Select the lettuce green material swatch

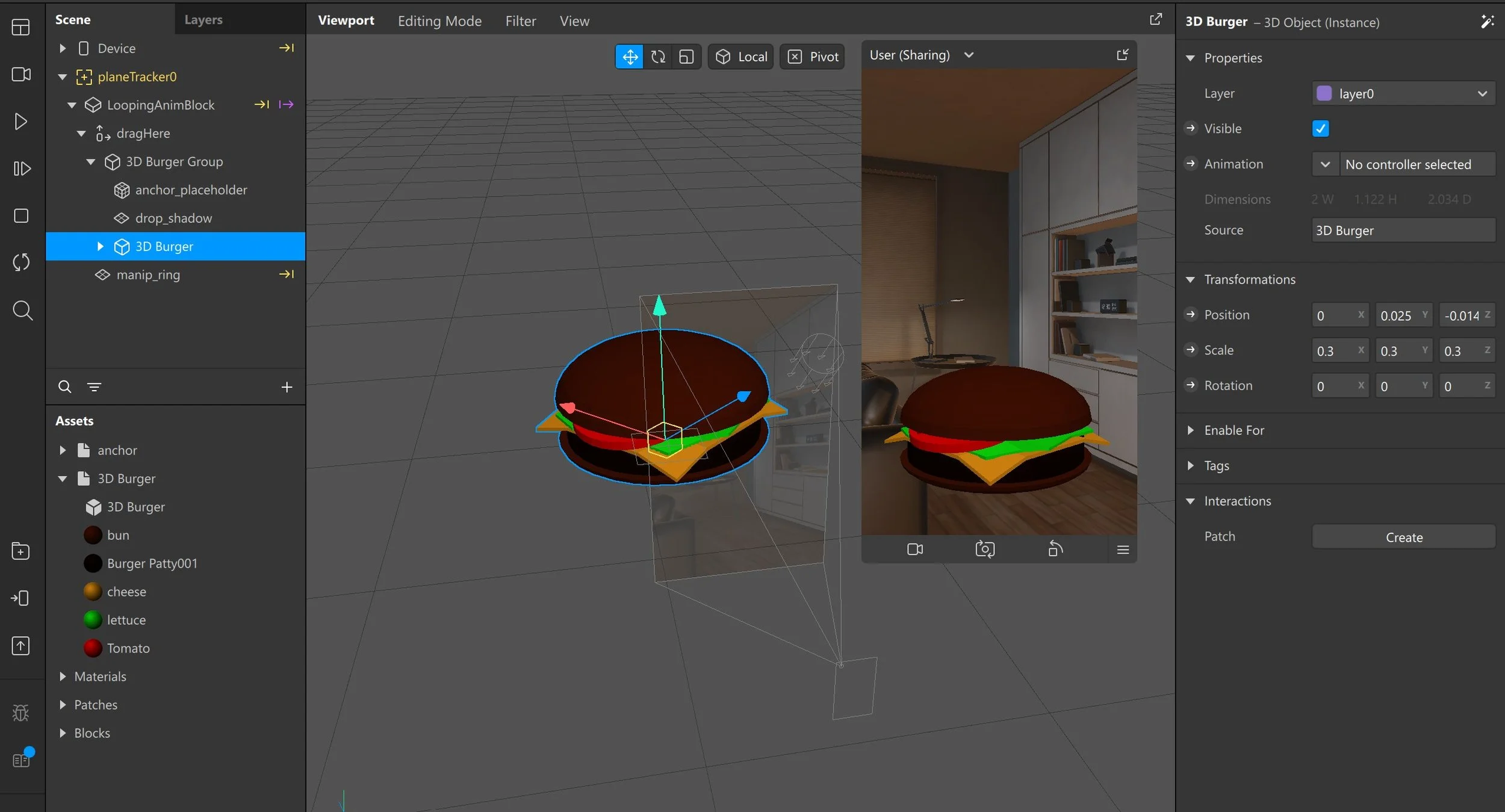coord(93,620)
